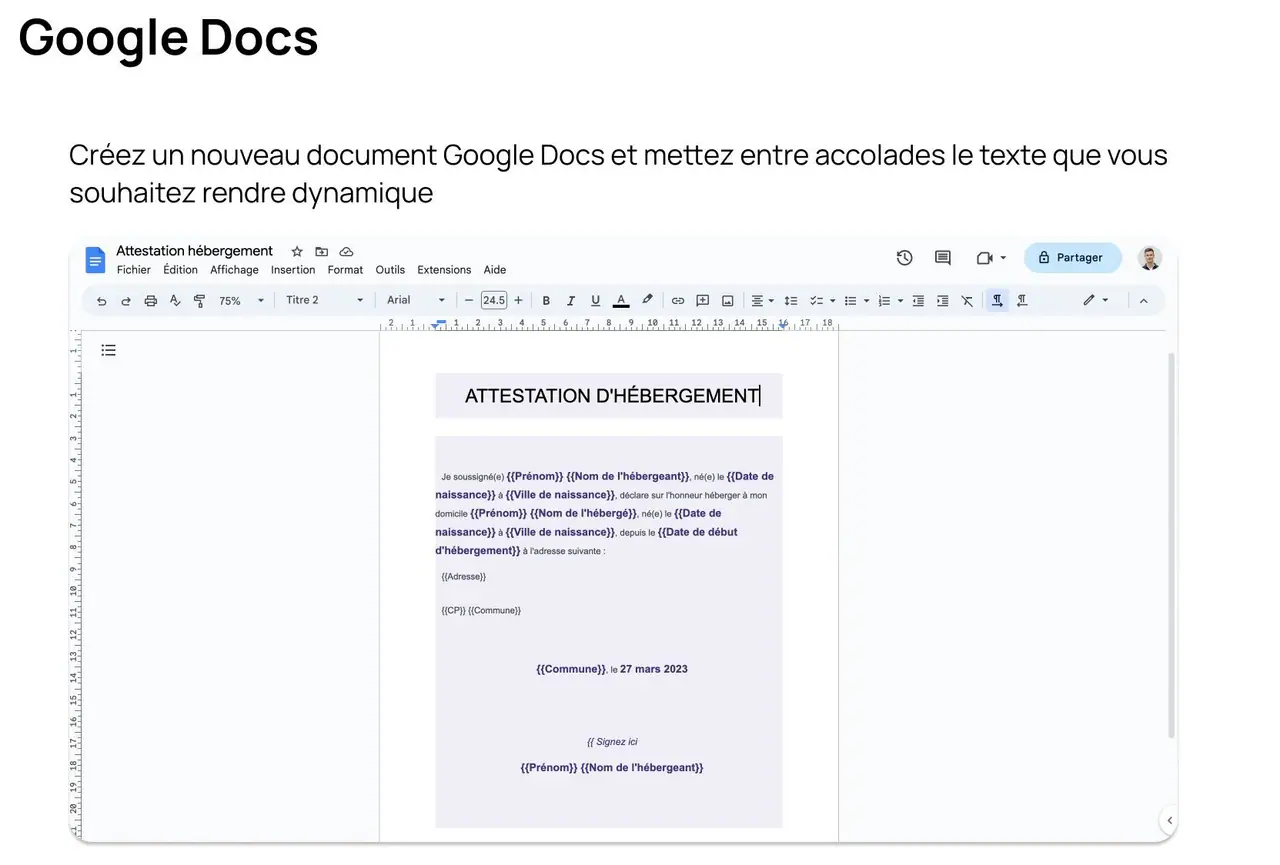Click the 24.5 font size field

coord(494,300)
